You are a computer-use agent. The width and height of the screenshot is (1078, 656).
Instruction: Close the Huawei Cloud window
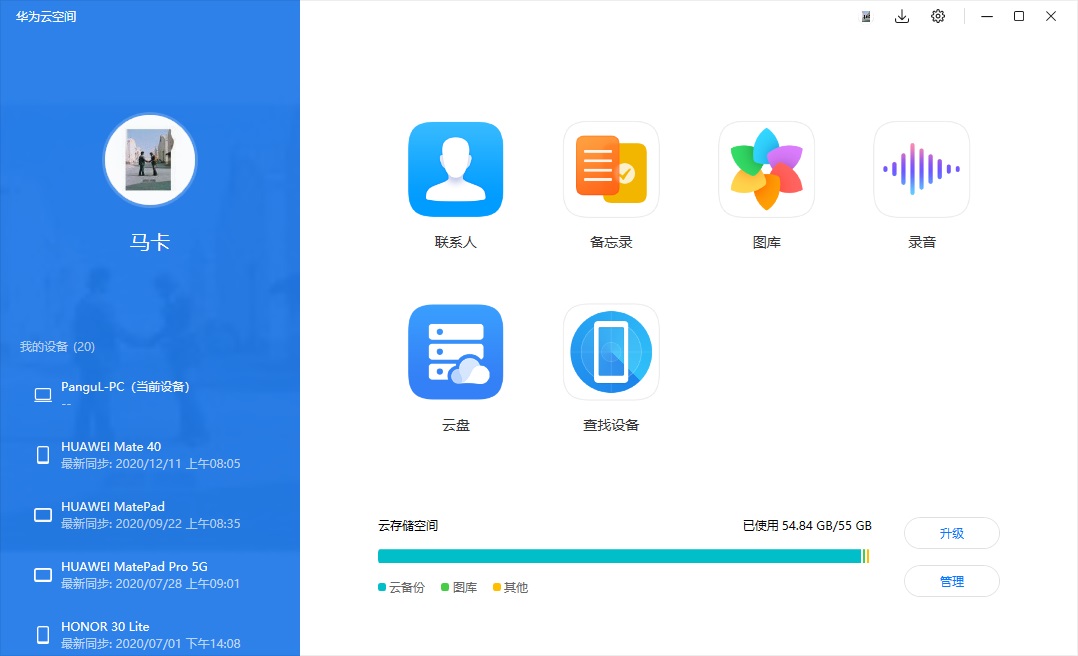coord(1050,17)
